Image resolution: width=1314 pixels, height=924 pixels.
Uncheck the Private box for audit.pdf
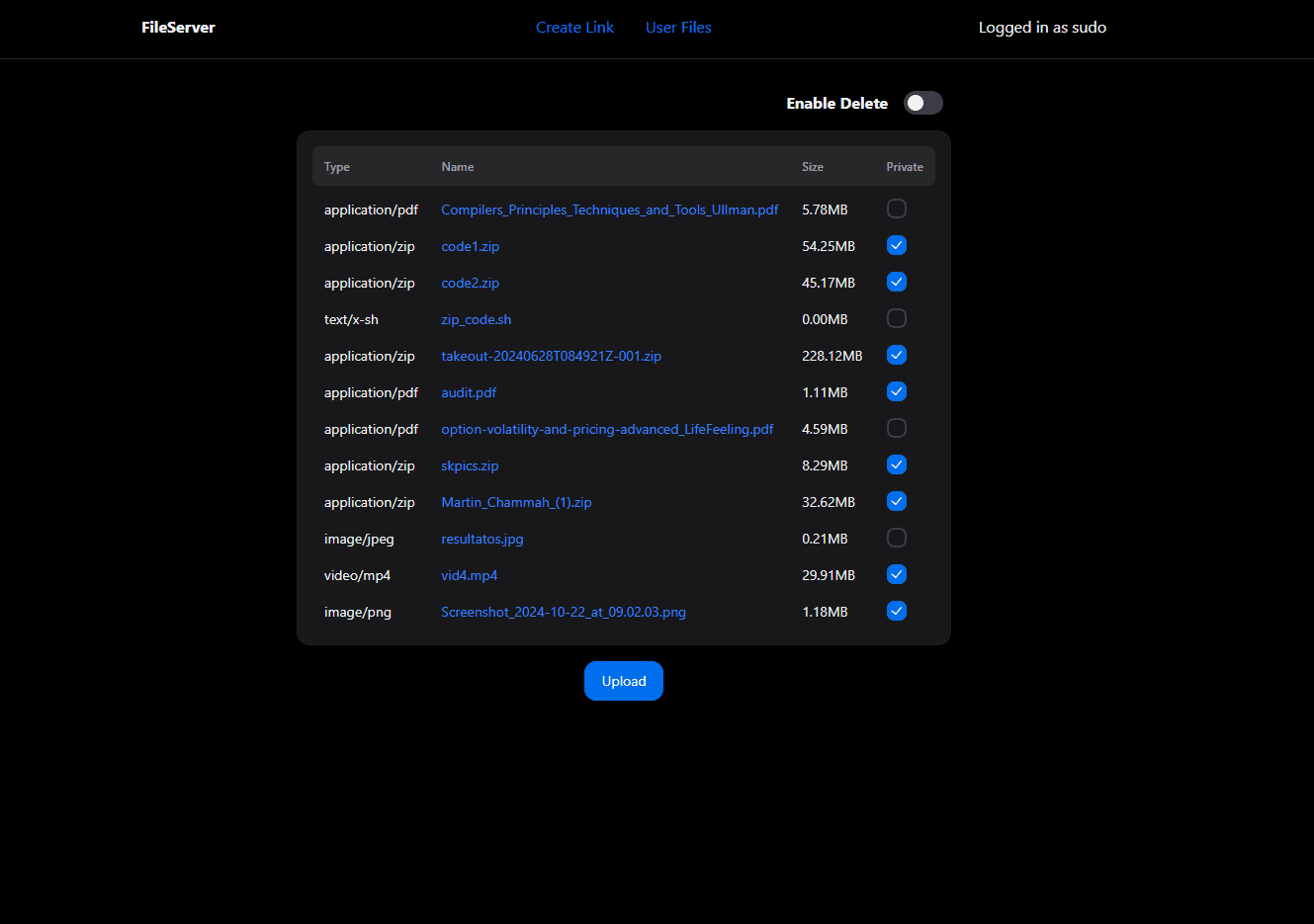[896, 391]
